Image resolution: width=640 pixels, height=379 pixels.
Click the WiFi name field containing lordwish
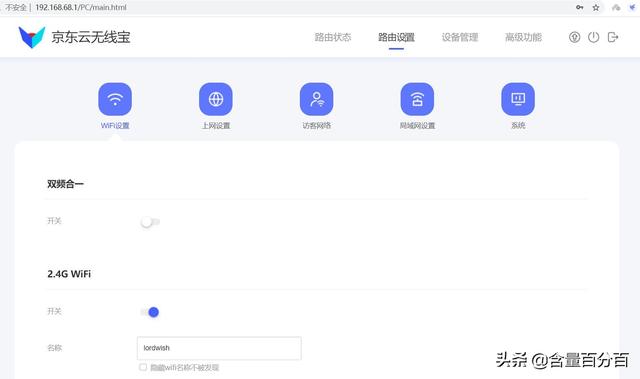(219, 348)
